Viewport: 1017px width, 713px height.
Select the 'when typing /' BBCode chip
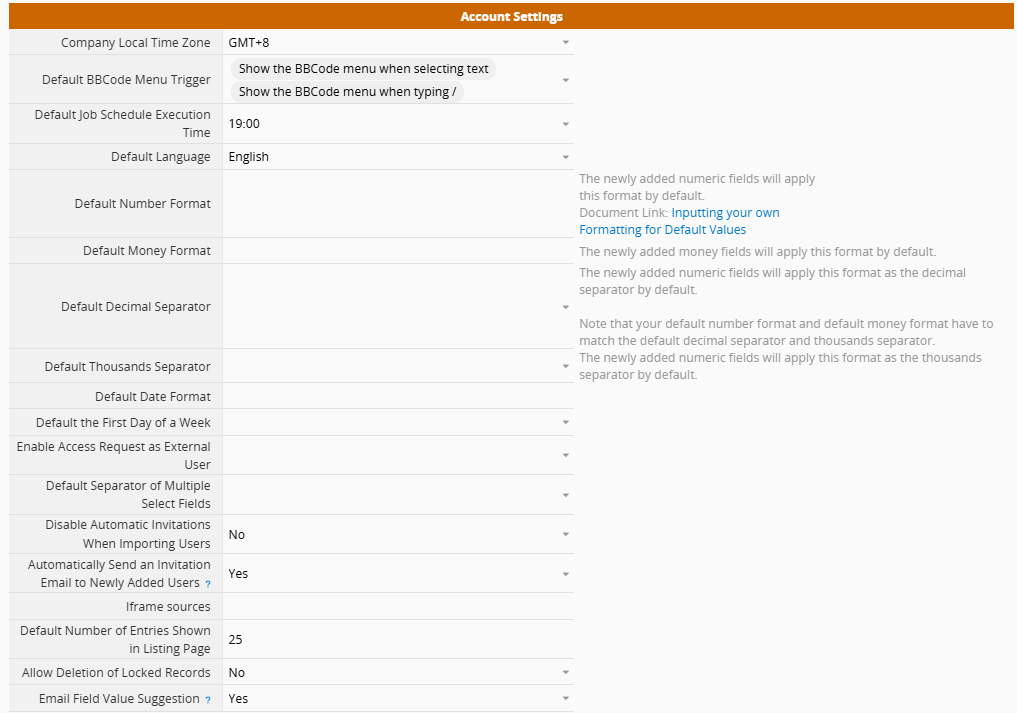click(x=351, y=92)
